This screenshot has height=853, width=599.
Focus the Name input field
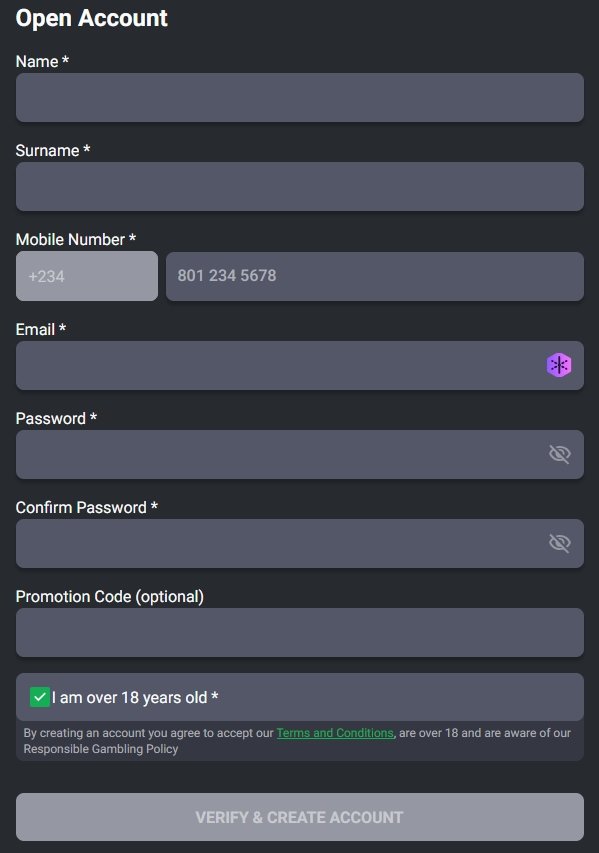tap(300, 97)
